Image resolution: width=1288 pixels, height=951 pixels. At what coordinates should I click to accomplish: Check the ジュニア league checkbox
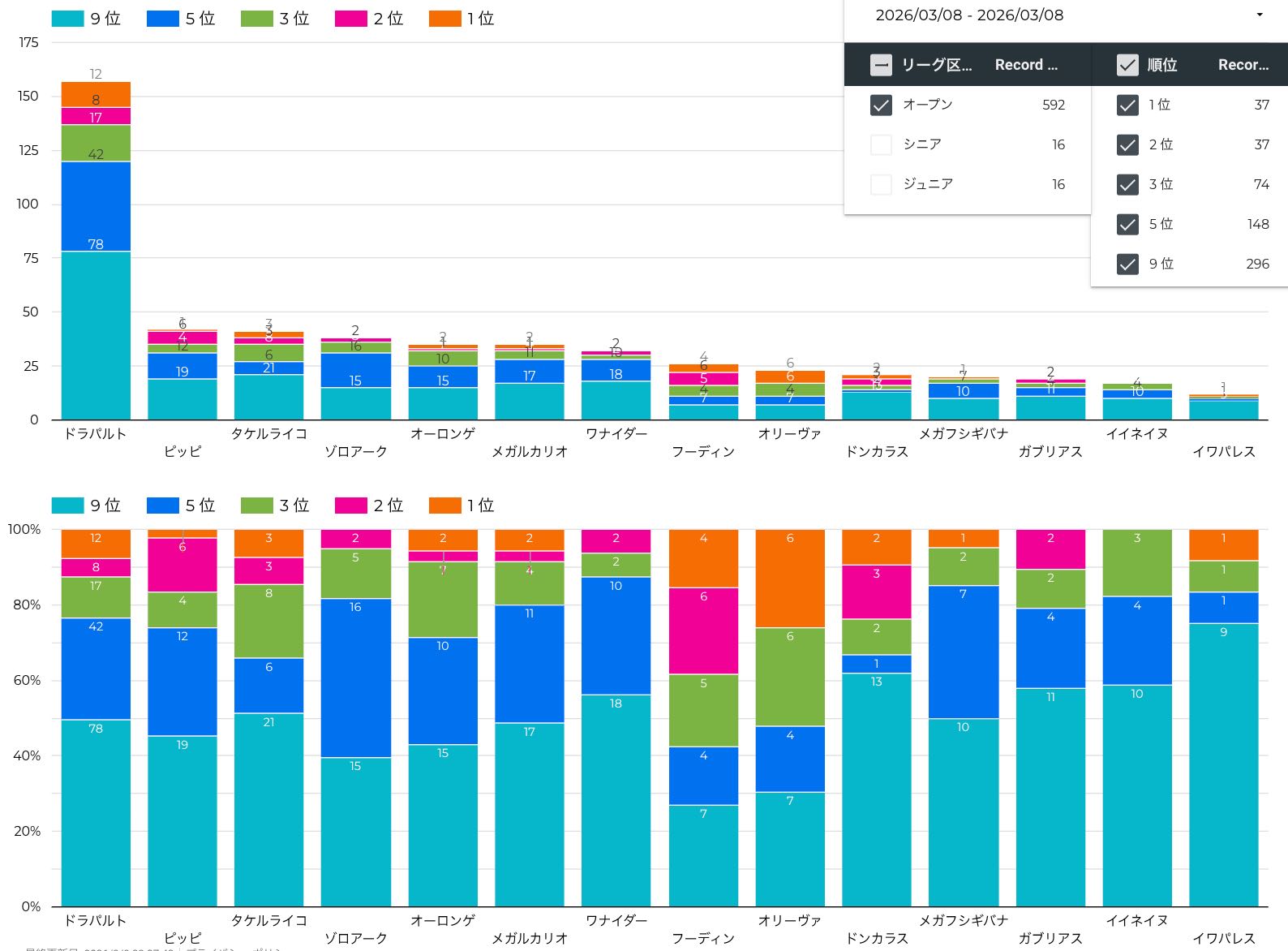[x=881, y=184]
